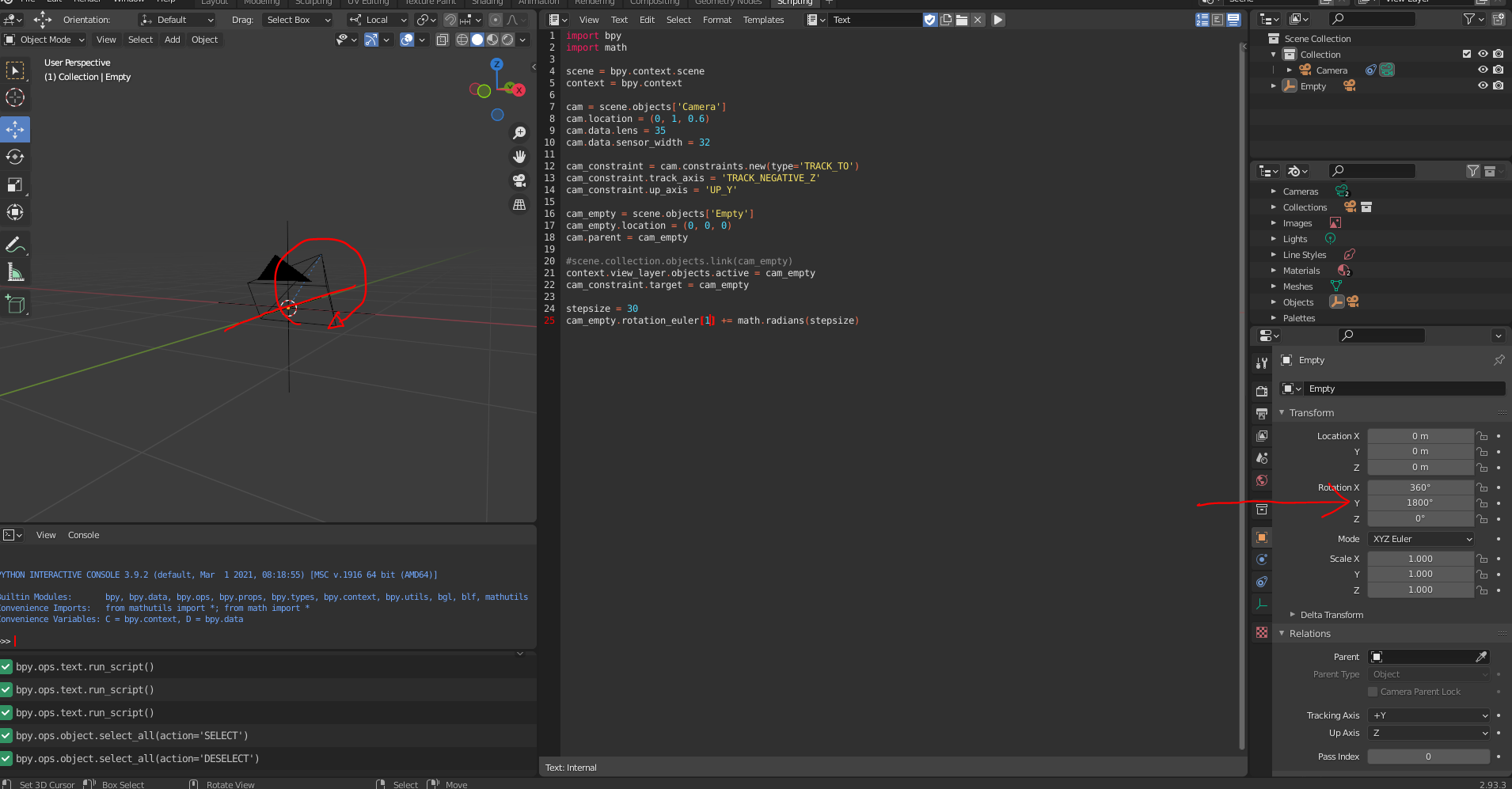1512x789 pixels.
Task: Expand the Camera item in outliner
Action: pos(1290,70)
